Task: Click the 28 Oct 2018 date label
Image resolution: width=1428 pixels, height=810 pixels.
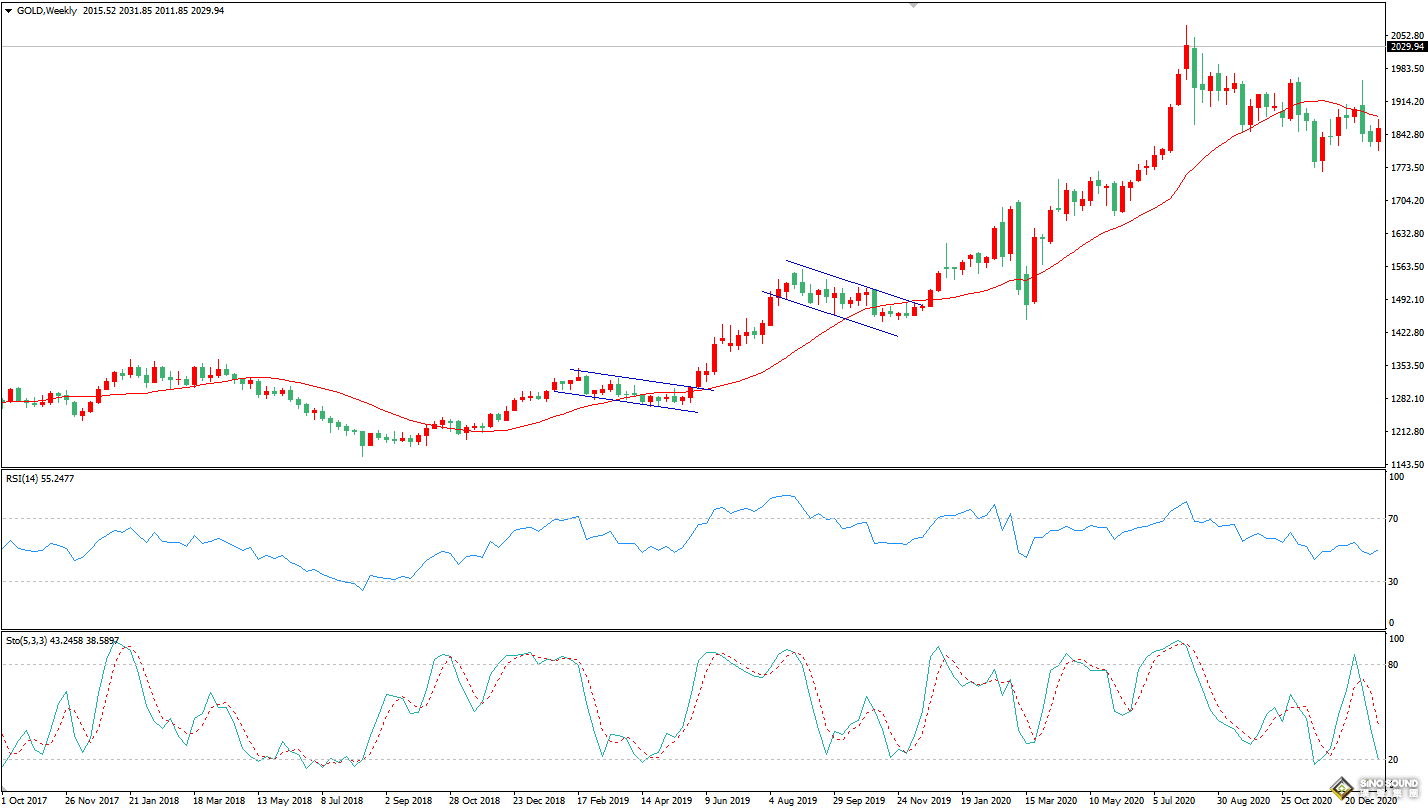Action: point(475,801)
